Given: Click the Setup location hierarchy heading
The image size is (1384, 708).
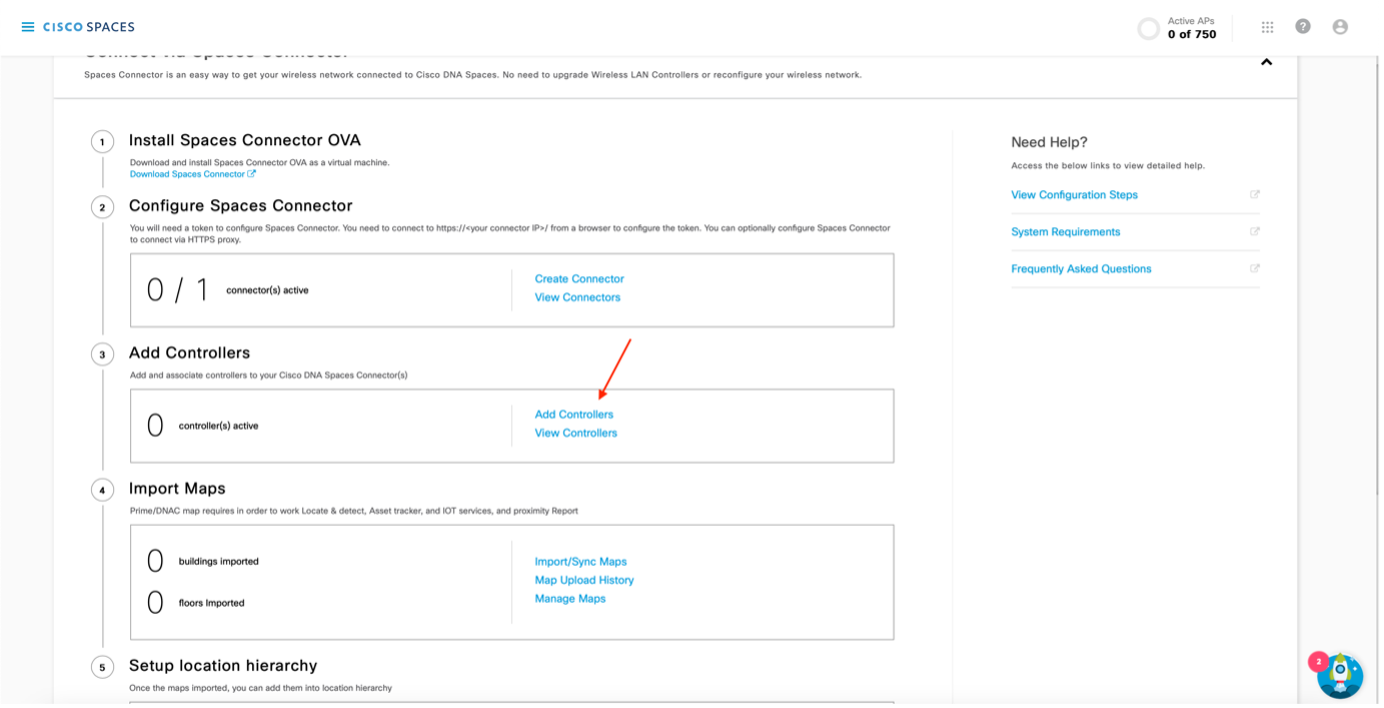Looking at the screenshot, I should pyautogui.click(x=223, y=665).
